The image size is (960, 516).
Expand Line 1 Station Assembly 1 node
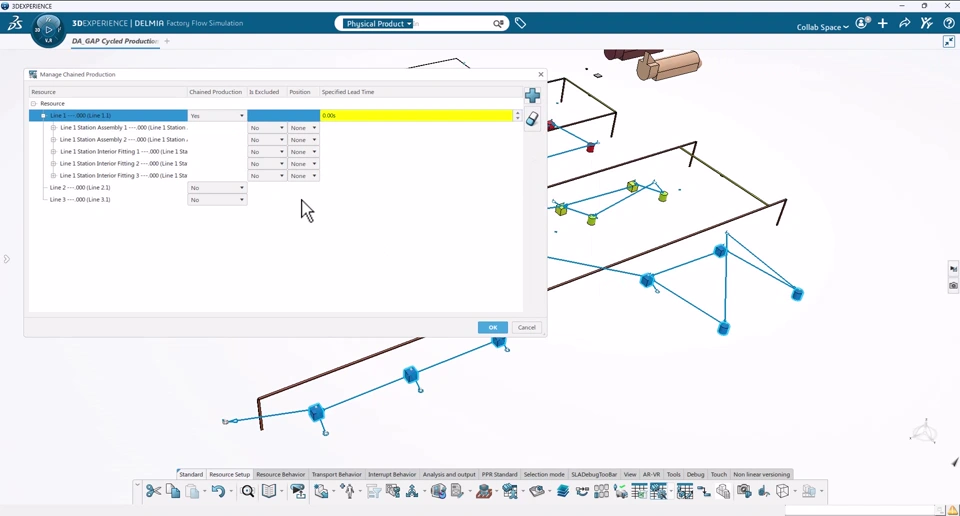53,128
